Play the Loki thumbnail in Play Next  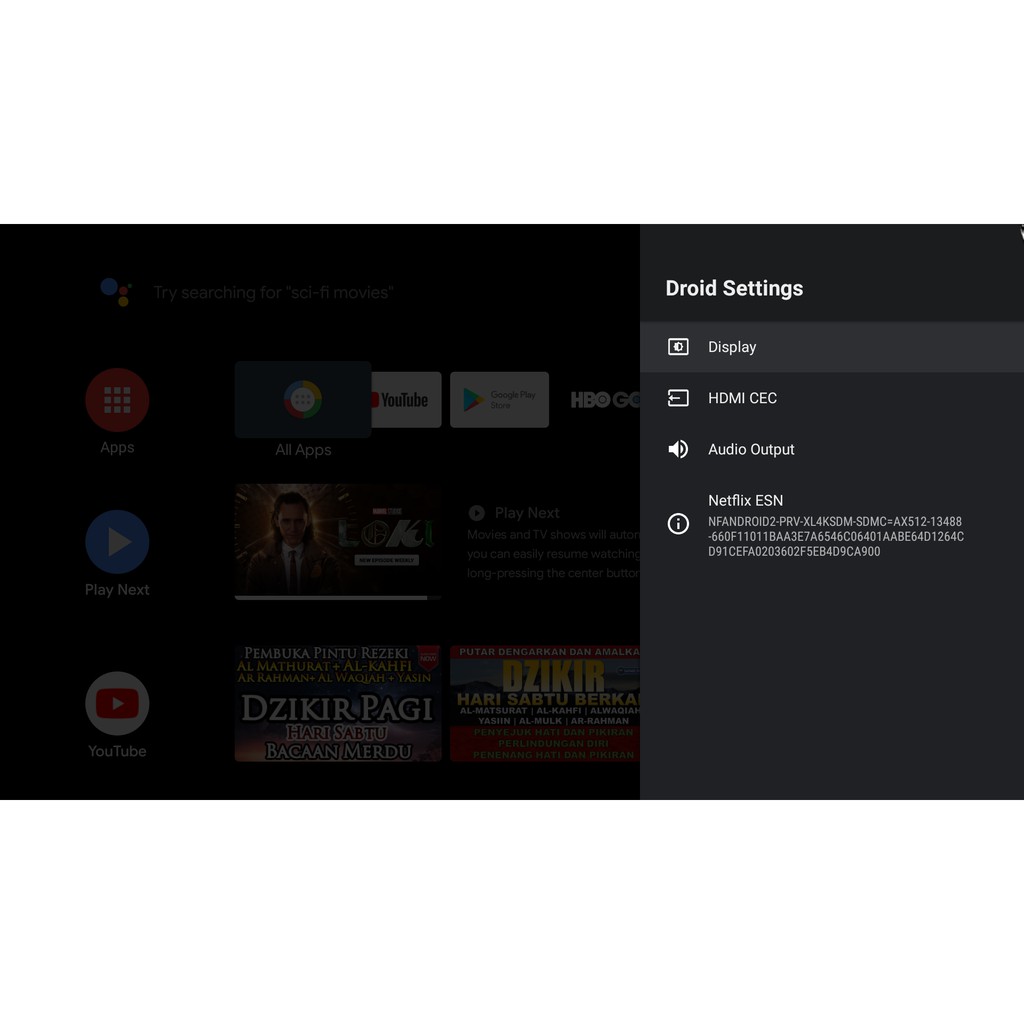coord(335,541)
